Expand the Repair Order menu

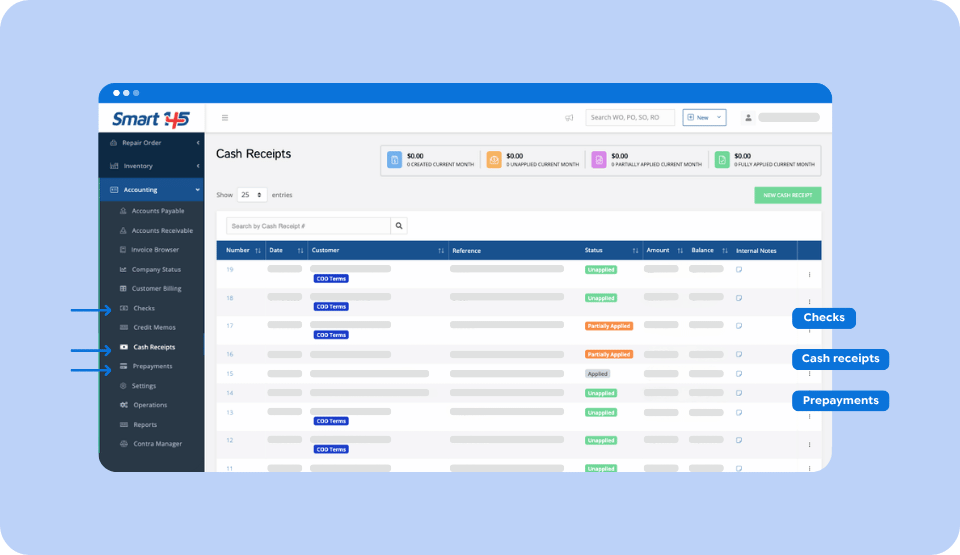[x=151, y=143]
